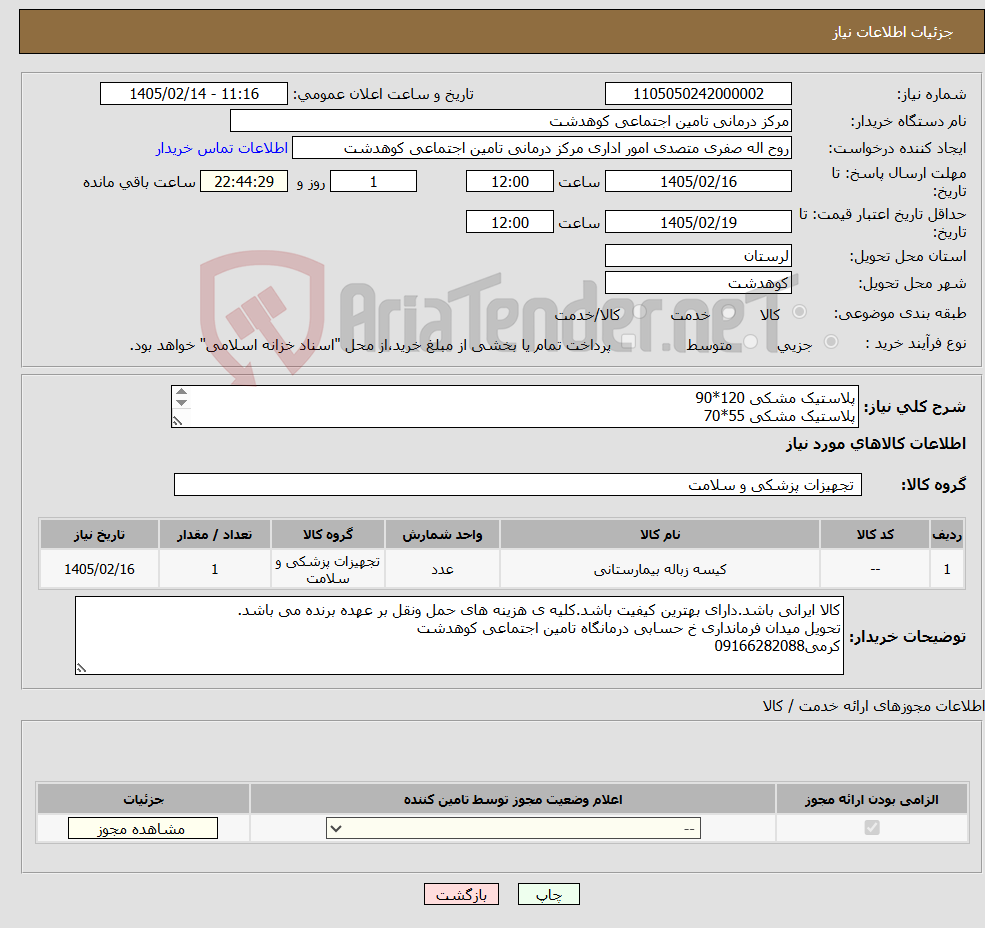This screenshot has width=985, height=928.
Task: Click the back (بازگشت) button
Action: (461, 894)
